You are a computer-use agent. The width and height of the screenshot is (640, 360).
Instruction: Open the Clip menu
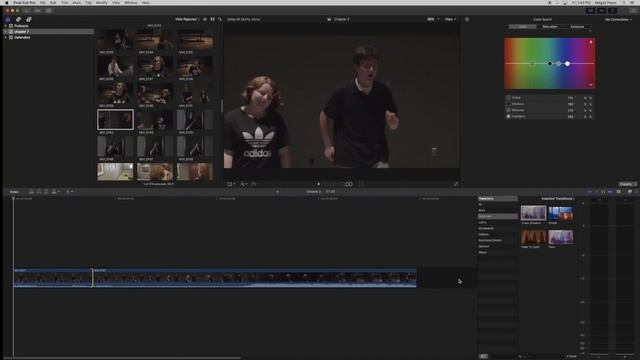(88, 2)
